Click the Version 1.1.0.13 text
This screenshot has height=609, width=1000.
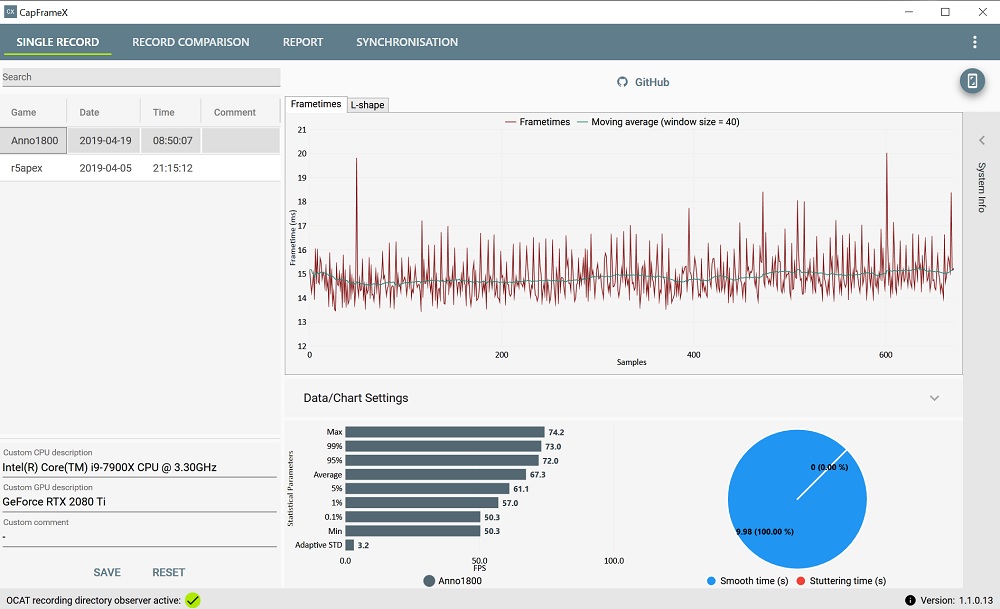[x=957, y=600]
